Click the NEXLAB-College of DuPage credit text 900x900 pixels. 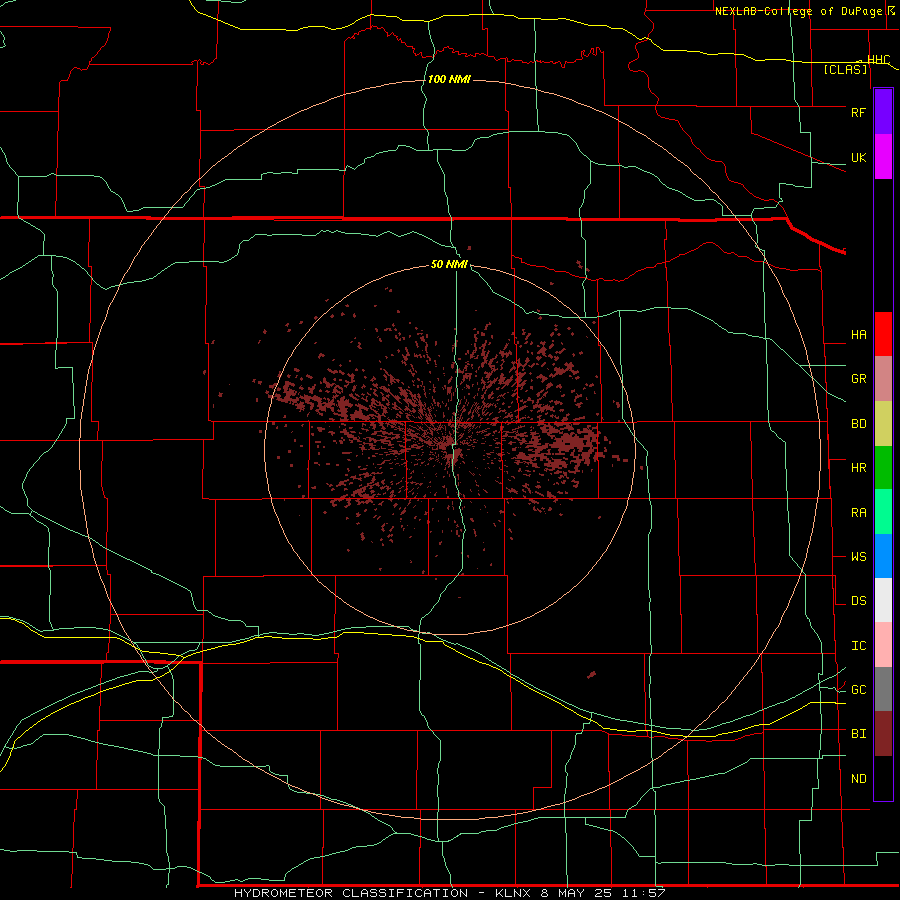point(798,11)
